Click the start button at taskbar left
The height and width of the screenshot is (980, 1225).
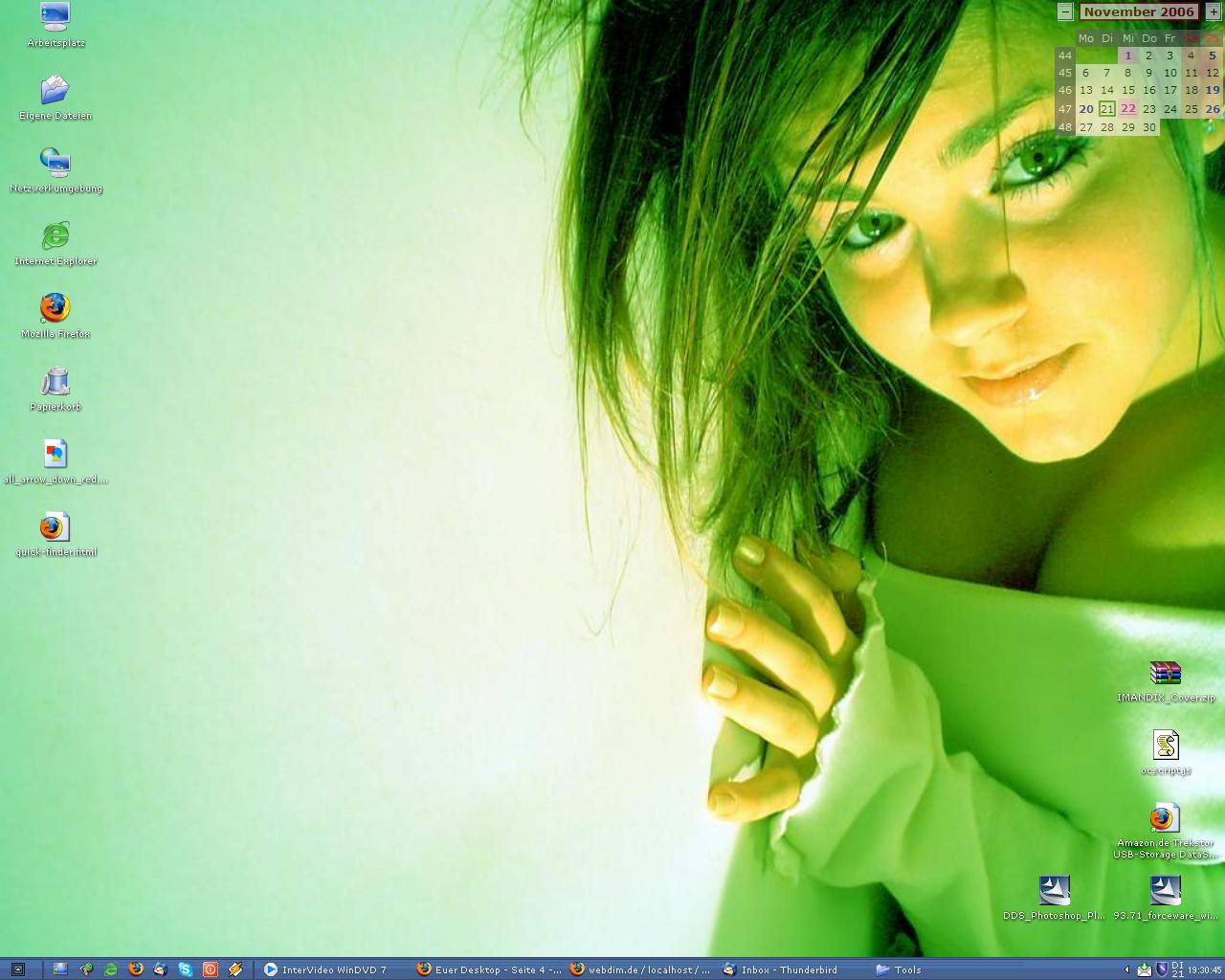point(17,969)
